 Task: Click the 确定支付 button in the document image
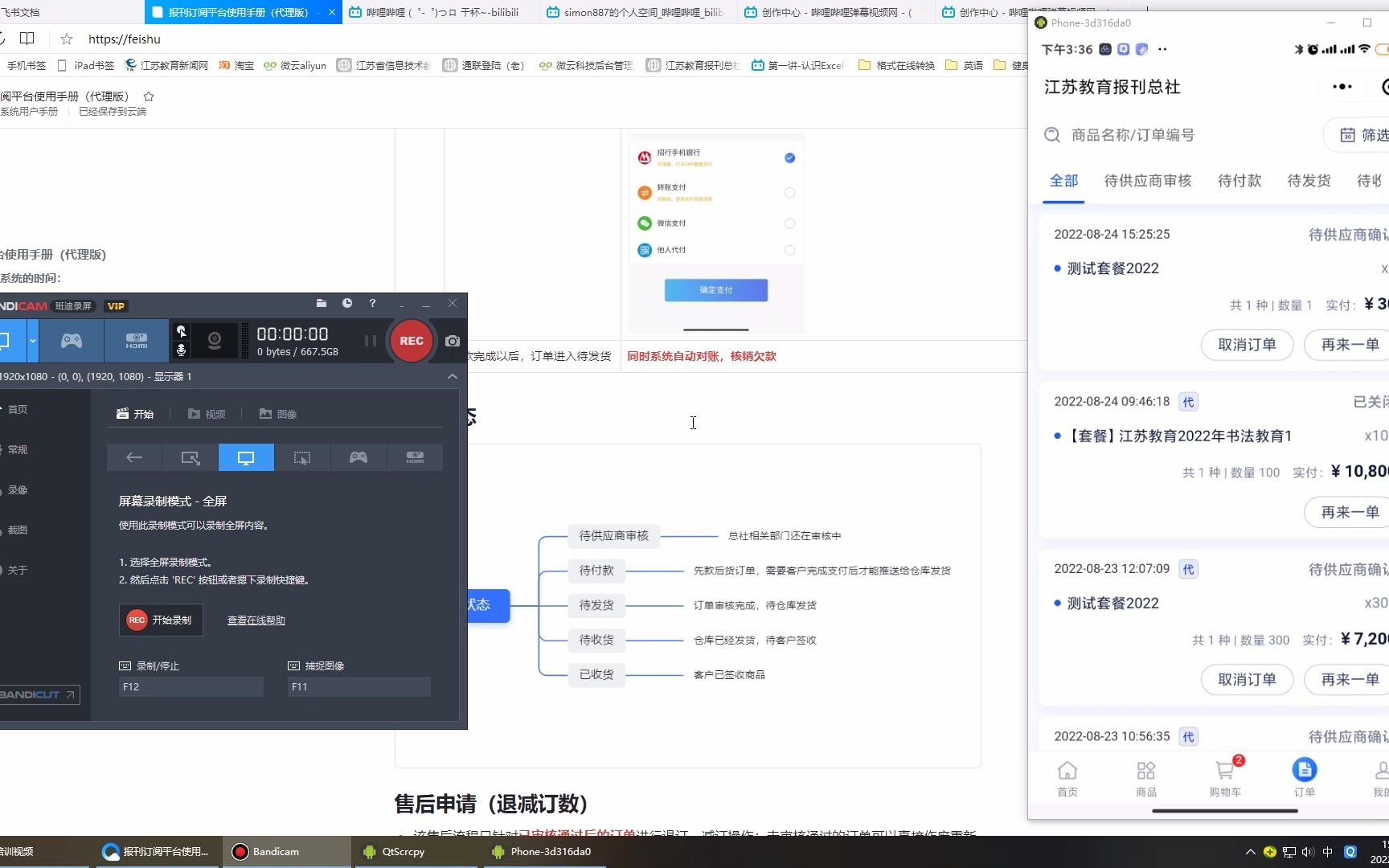tap(715, 289)
